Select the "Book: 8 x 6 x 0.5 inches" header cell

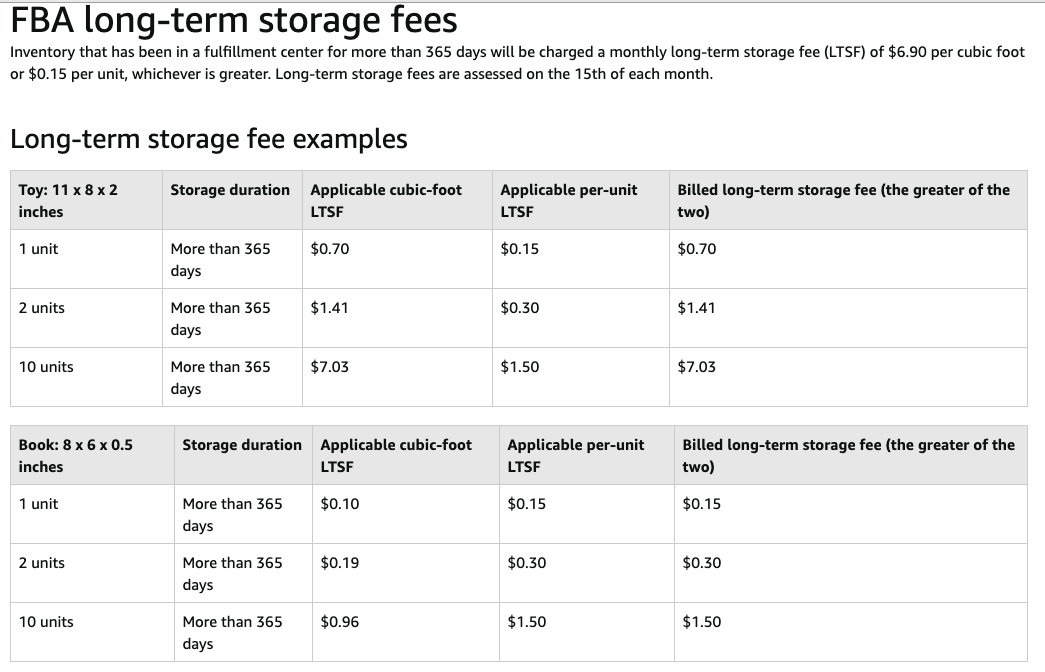click(x=76, y=455)
